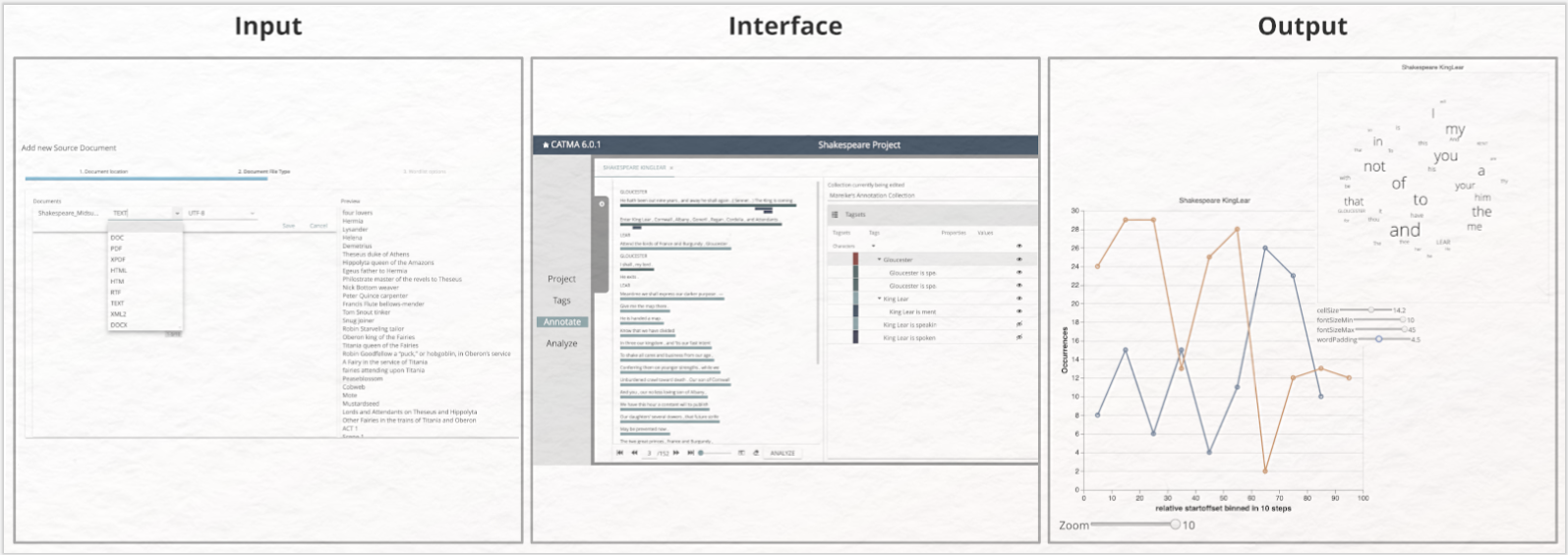Toggle visibility of King Lear tag
Image resolution: width=1568 pixels, height=555 pixels.
tap(1018, 299)
